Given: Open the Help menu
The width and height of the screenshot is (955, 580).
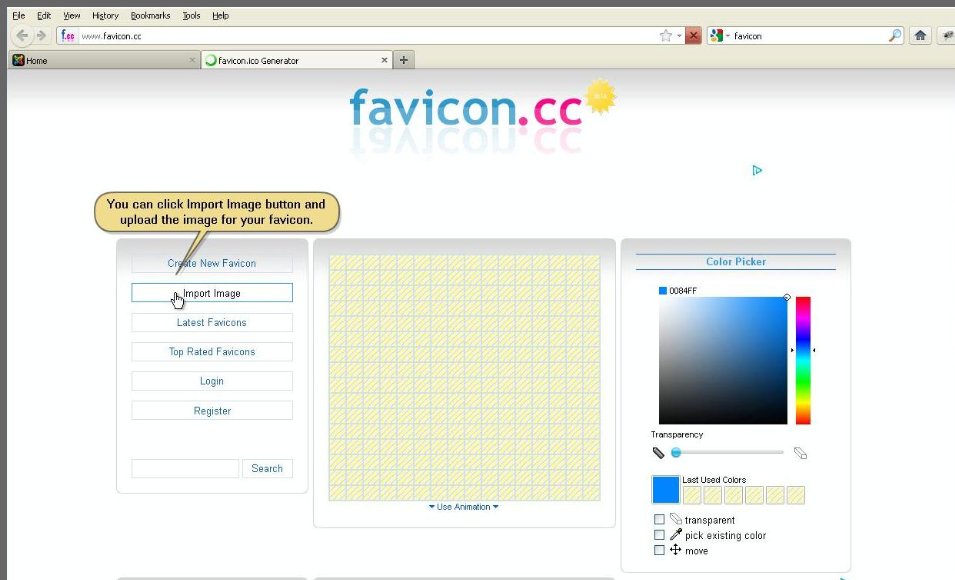Looking at the screenshot, I should (x=220, y=16).
